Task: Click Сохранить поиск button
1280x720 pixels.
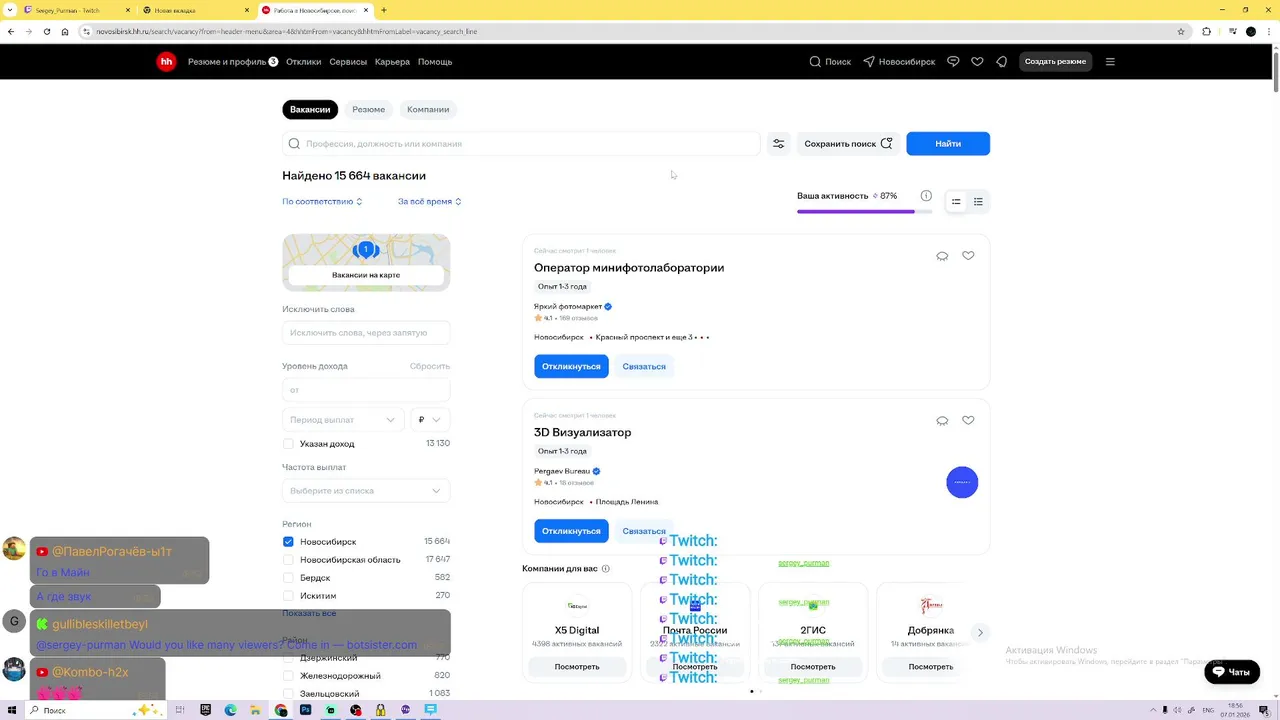Action: [848, 144]
